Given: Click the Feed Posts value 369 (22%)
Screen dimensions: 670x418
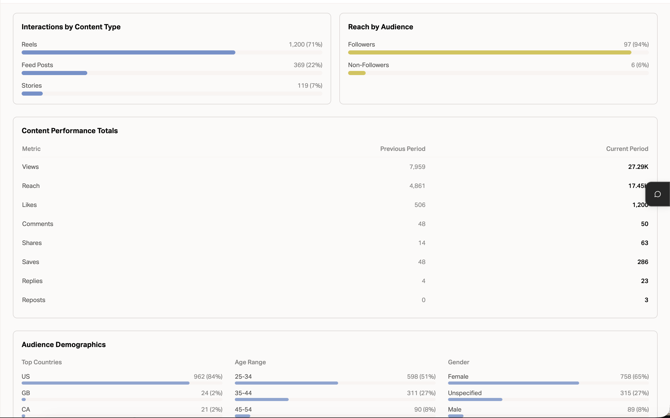Looking at the screenshot, I should (308, 65).
